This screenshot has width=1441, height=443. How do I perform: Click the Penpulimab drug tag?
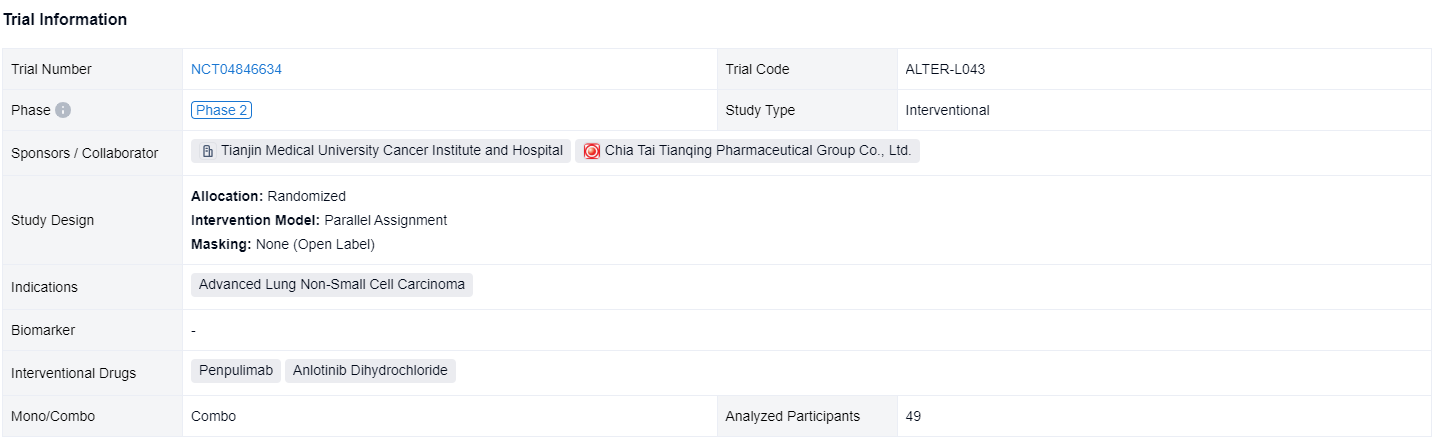pyautogui.click(x=236, y=370)
